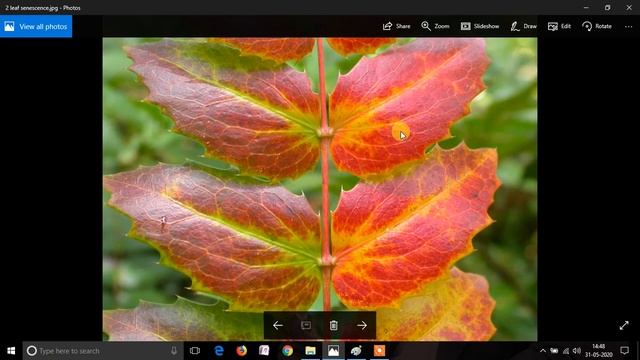Viewport: 640px width, 360px height.
Task: Check the battery status icon
Action: [554, 351]
